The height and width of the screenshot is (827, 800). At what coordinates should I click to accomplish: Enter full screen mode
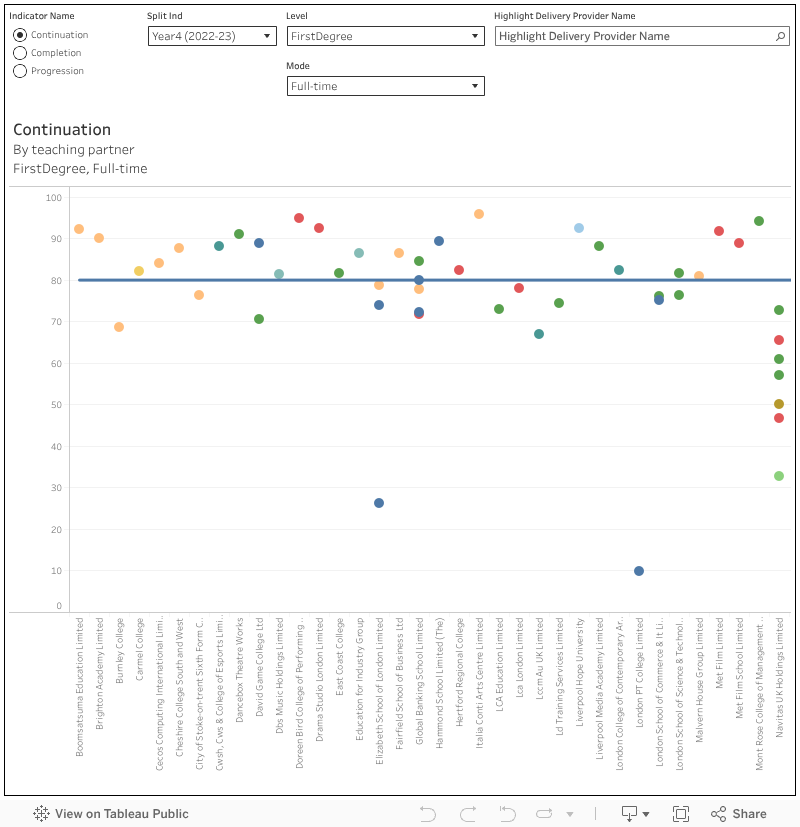681,814
